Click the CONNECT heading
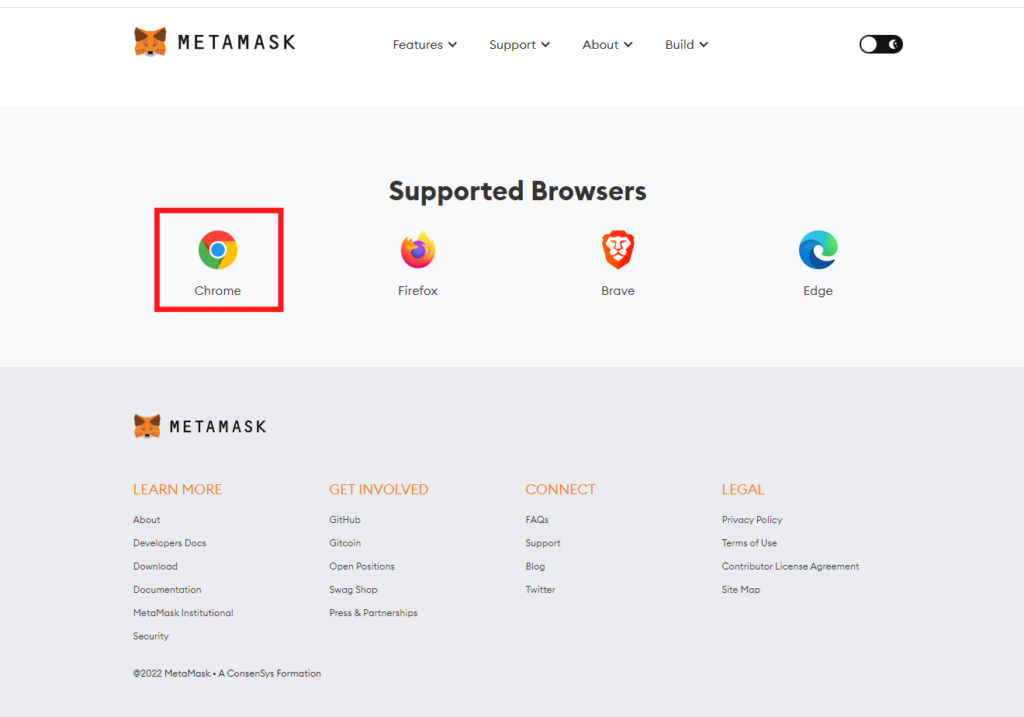Viewport: 1024px width, 717px height. pos(560,490)
